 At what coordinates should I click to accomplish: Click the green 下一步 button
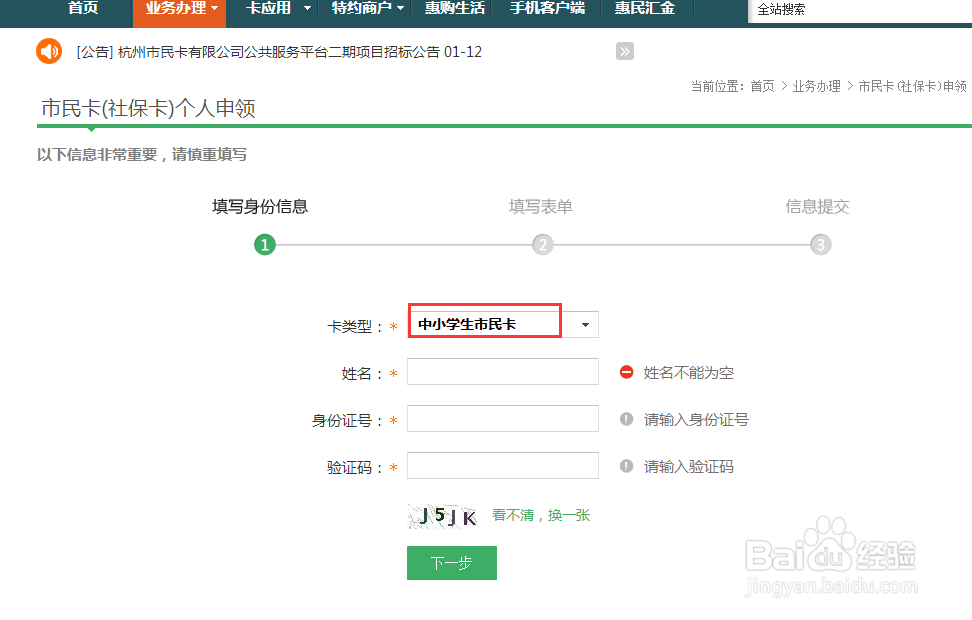(x=452, y=563)
